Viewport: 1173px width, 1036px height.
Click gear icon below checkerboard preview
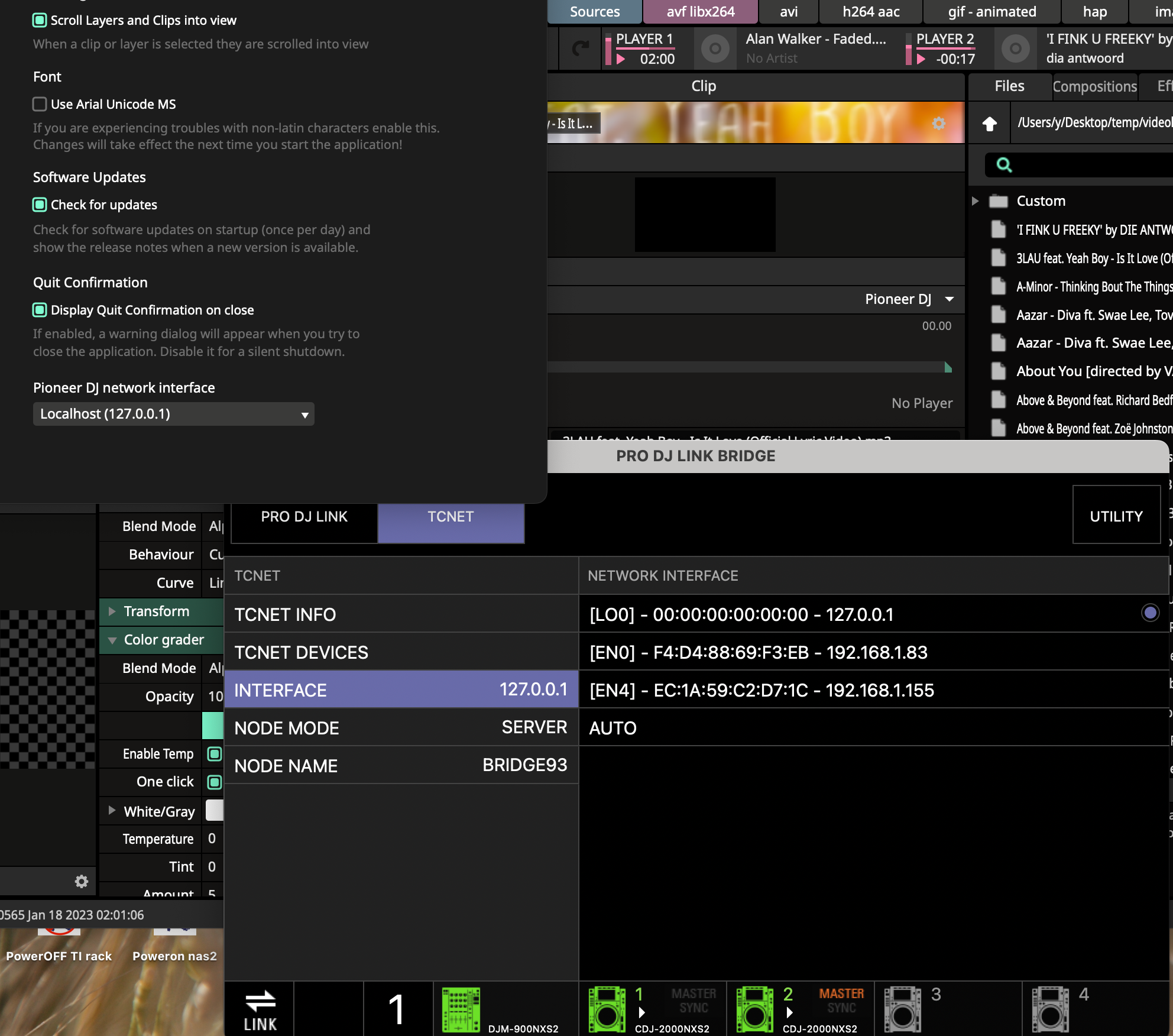82,882
